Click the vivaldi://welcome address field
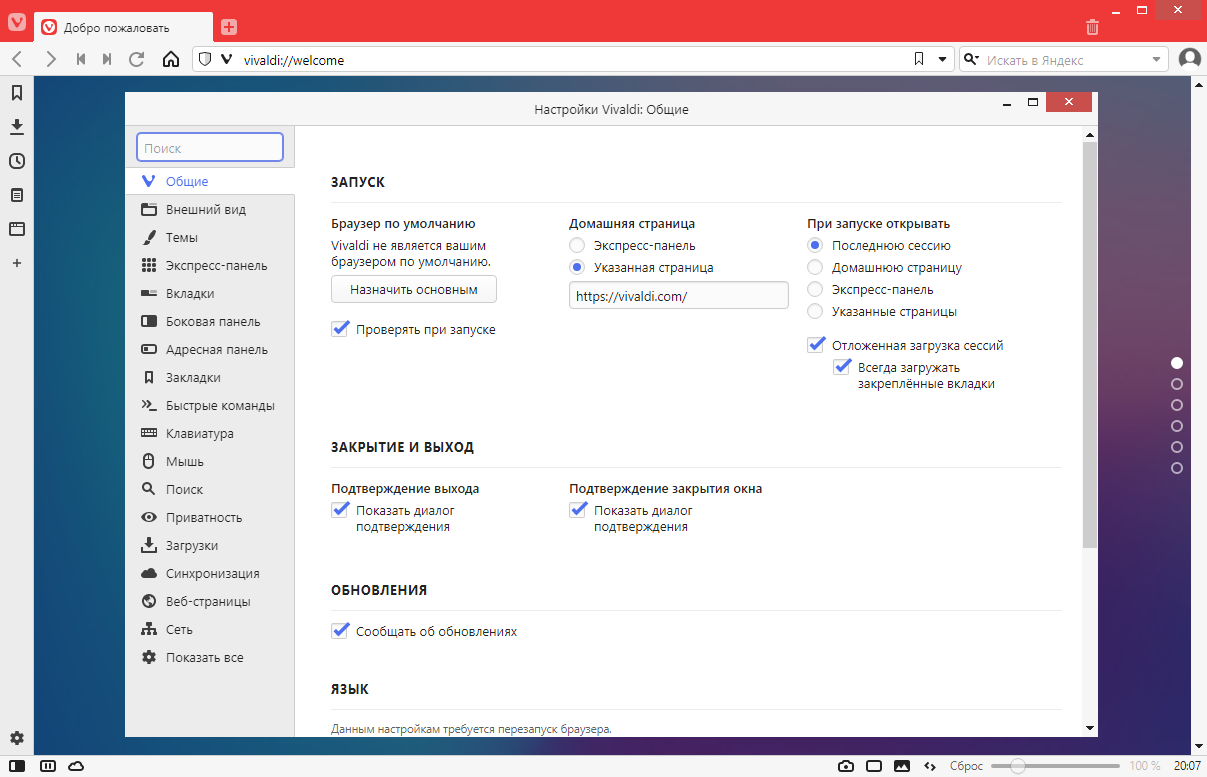 pyautogui.click(x=574, y=60)
